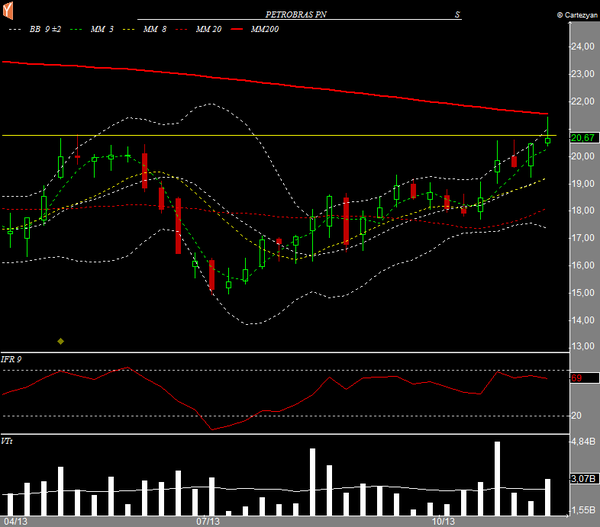Click the olive diamond marker on the chart
This screenshot has height=527, width=600.
60,341
